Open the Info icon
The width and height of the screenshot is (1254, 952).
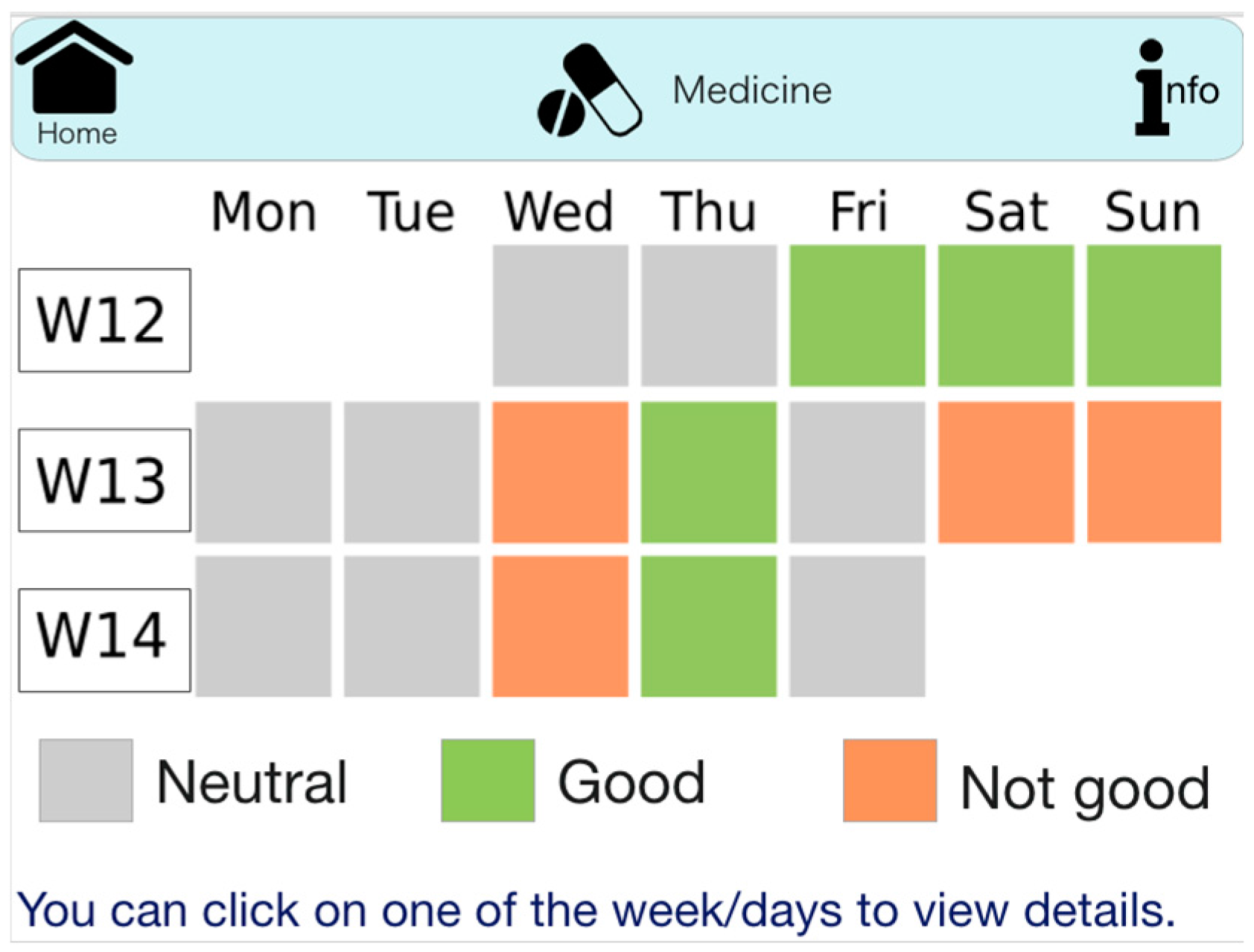coord(1175,88)
